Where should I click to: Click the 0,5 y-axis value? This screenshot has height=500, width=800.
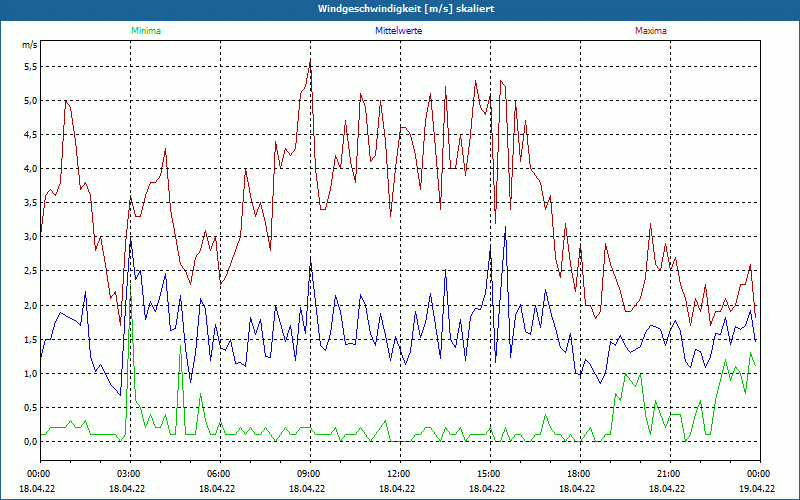(31, 408)
